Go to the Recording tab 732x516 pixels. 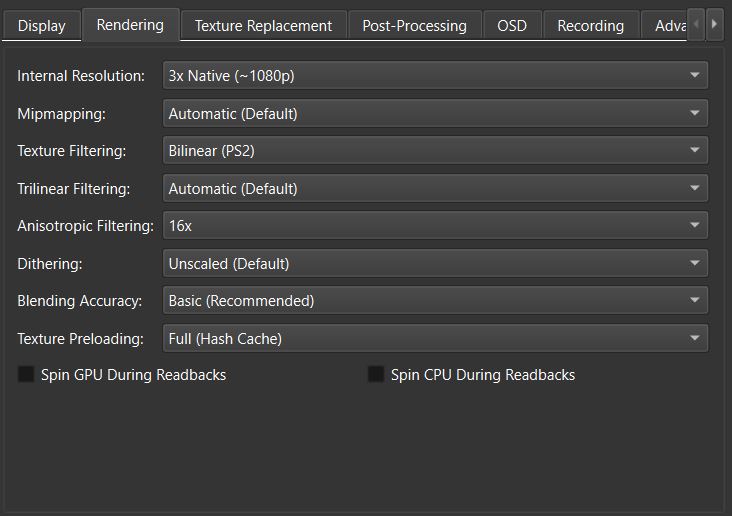tap(591, 26)
